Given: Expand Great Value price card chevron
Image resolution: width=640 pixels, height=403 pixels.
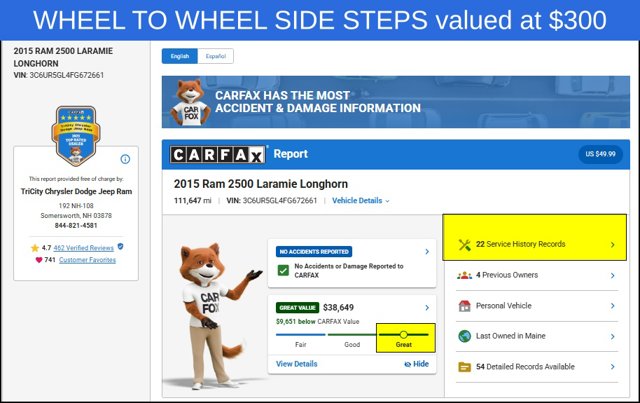Looking at the screenshot, I should pyautogui.click(x=427, y=307).
